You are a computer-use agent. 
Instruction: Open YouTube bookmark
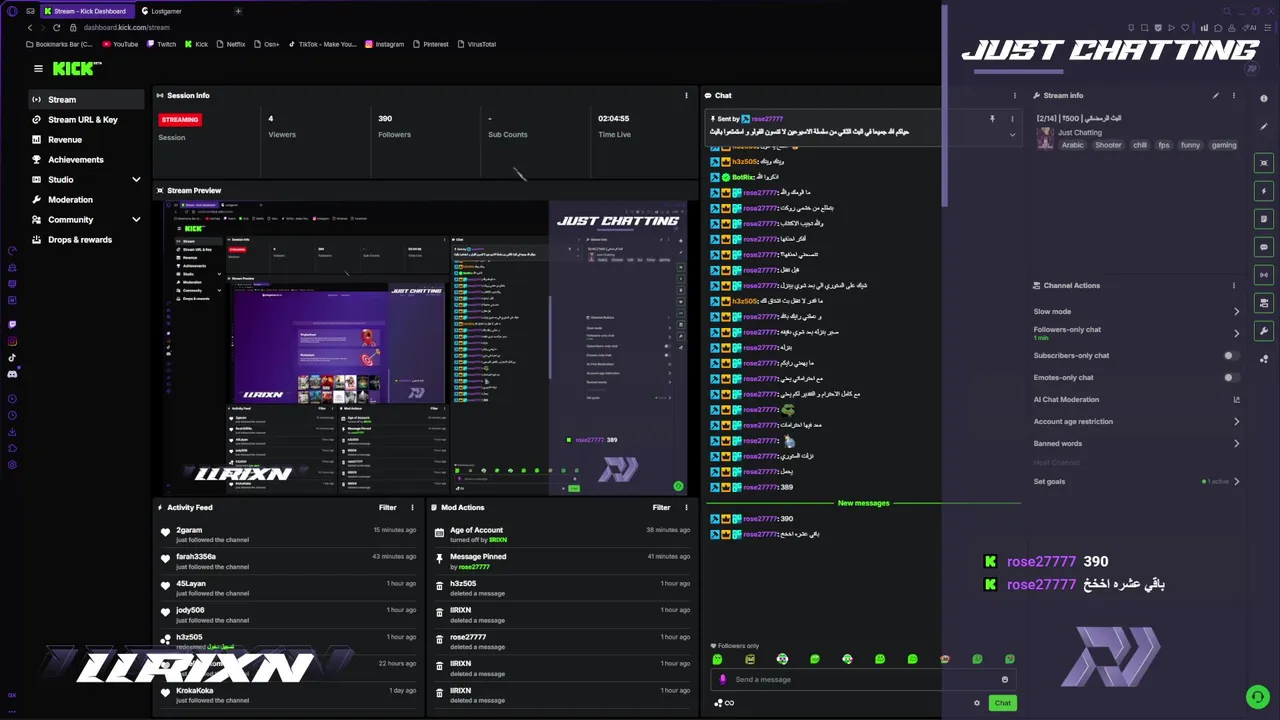coord(120,44)
